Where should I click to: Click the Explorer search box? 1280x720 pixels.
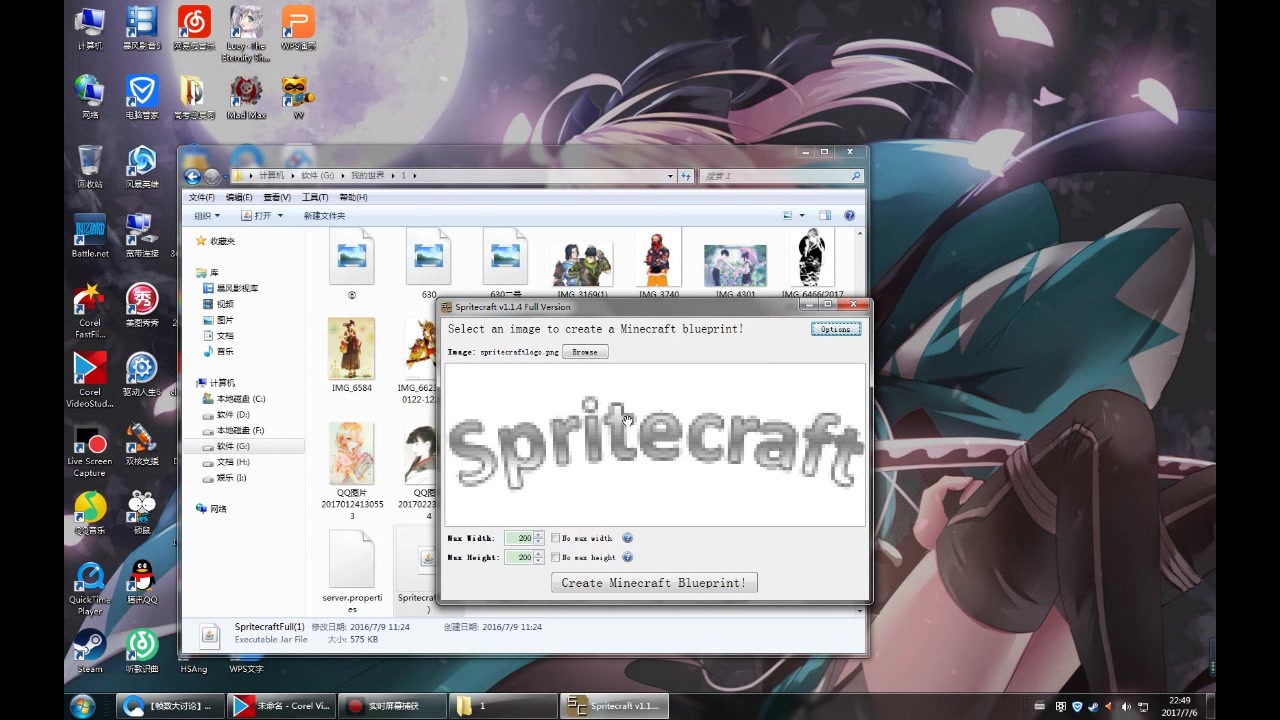780,176
